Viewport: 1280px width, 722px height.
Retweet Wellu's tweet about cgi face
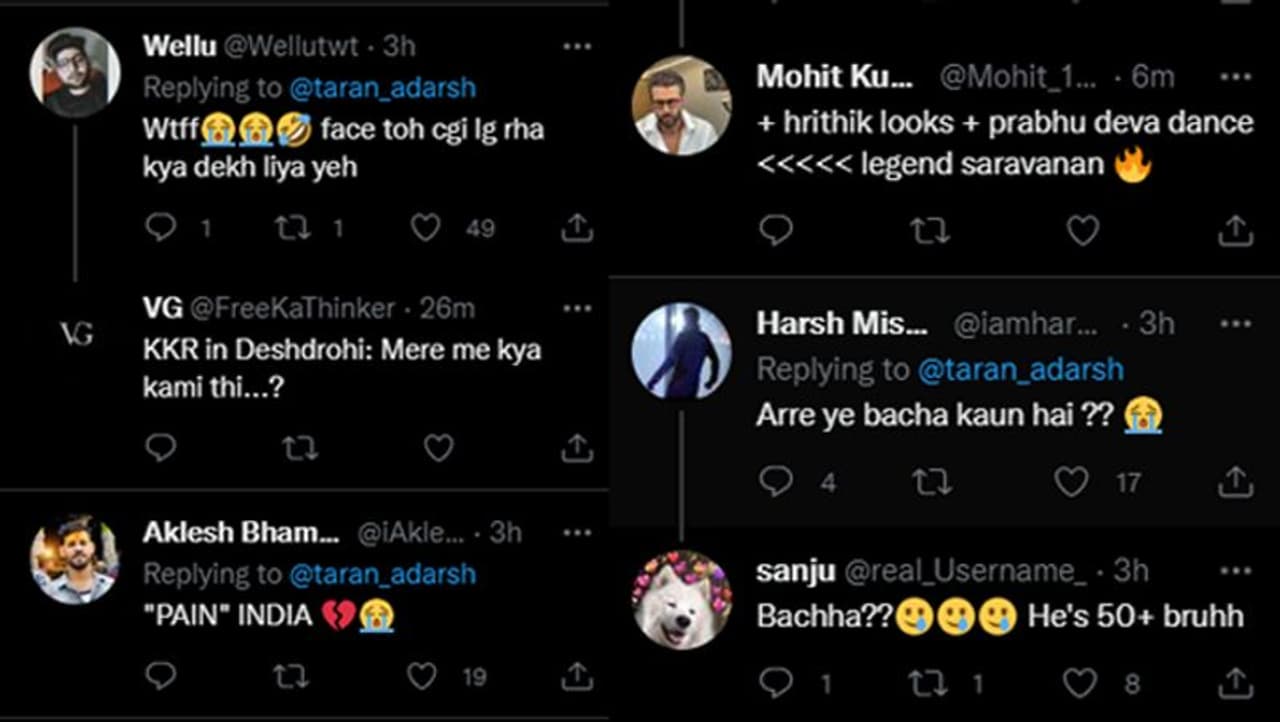point(293,228)
